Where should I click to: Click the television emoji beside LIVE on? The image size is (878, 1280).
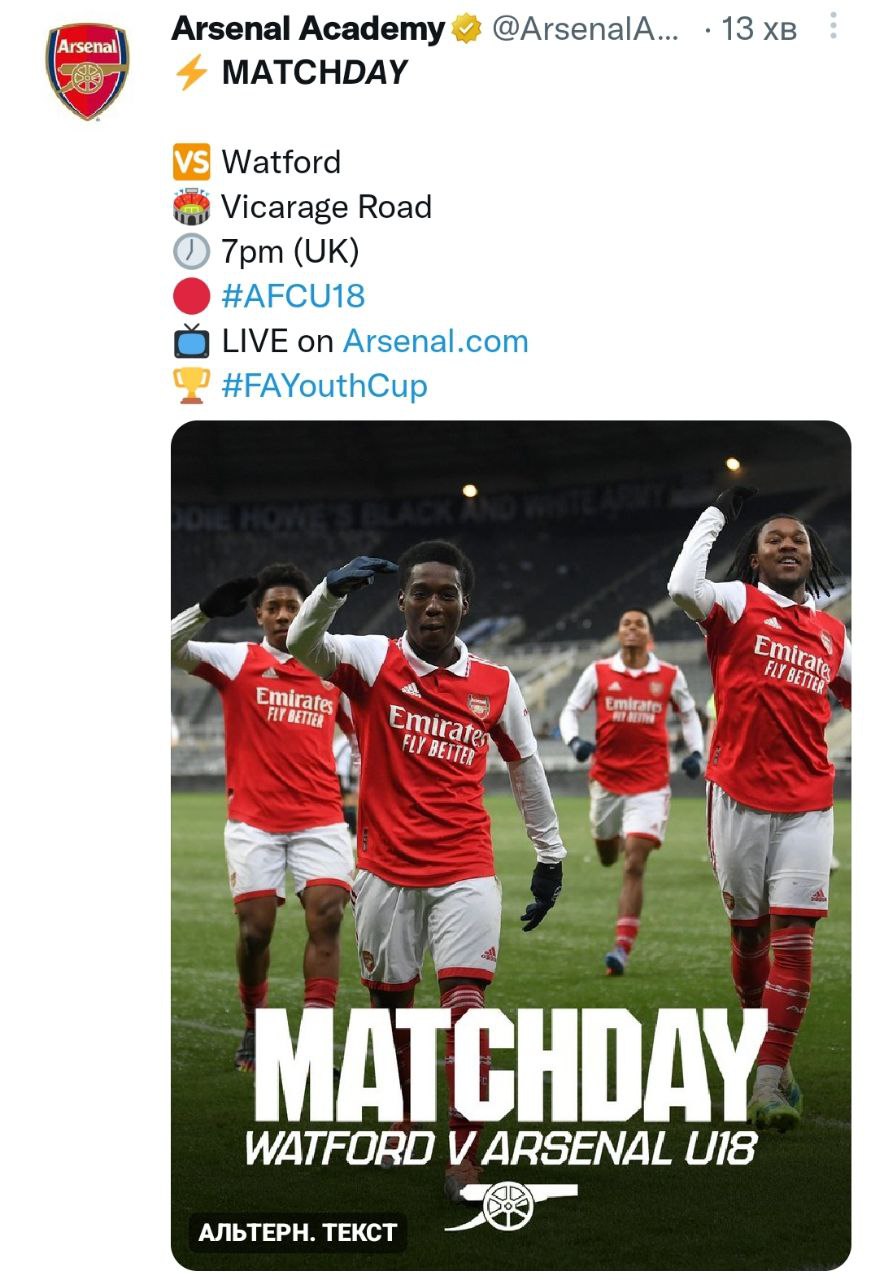coord(191,341)
